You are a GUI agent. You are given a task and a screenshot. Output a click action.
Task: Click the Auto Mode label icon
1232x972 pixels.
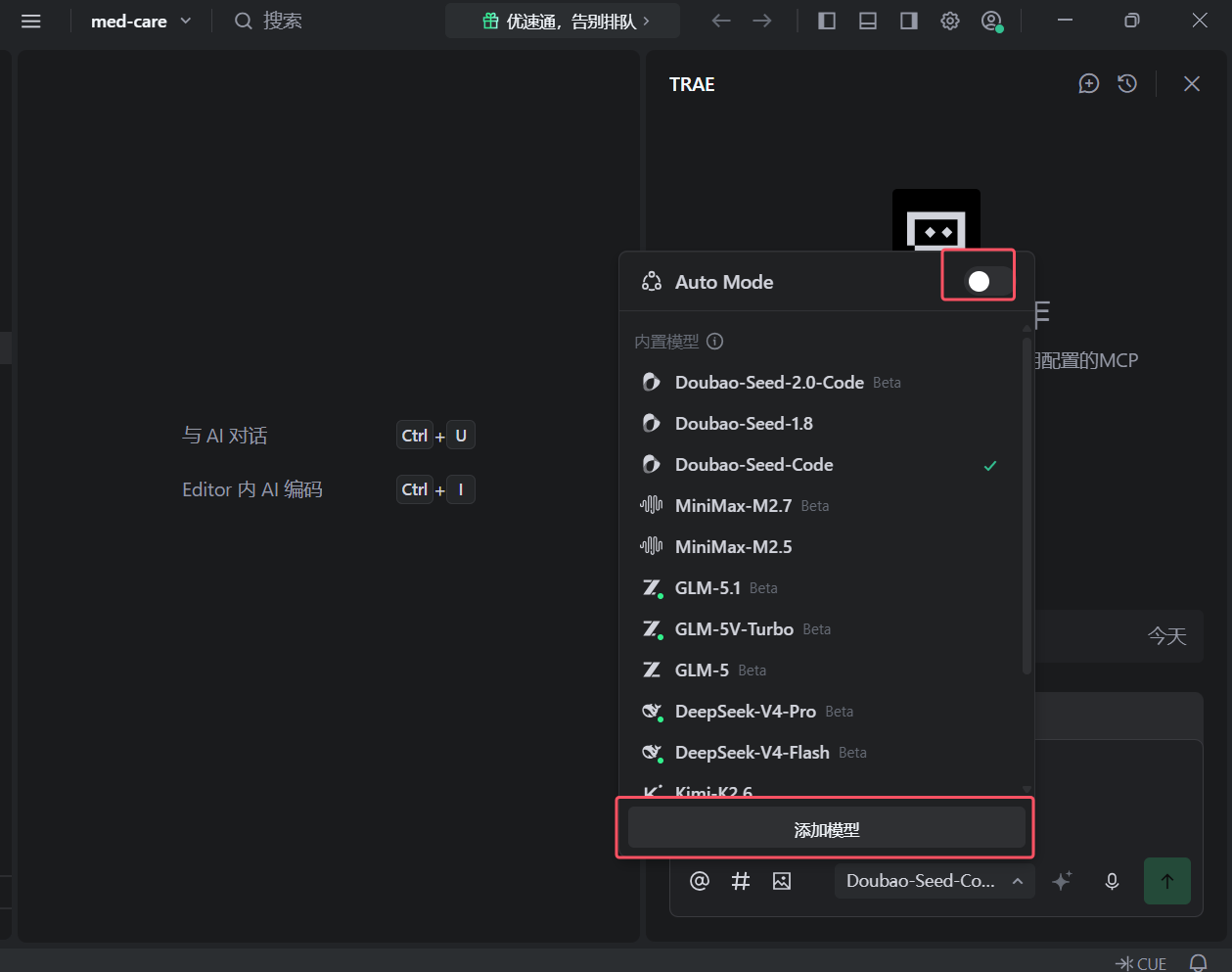(x=652, y=282)
